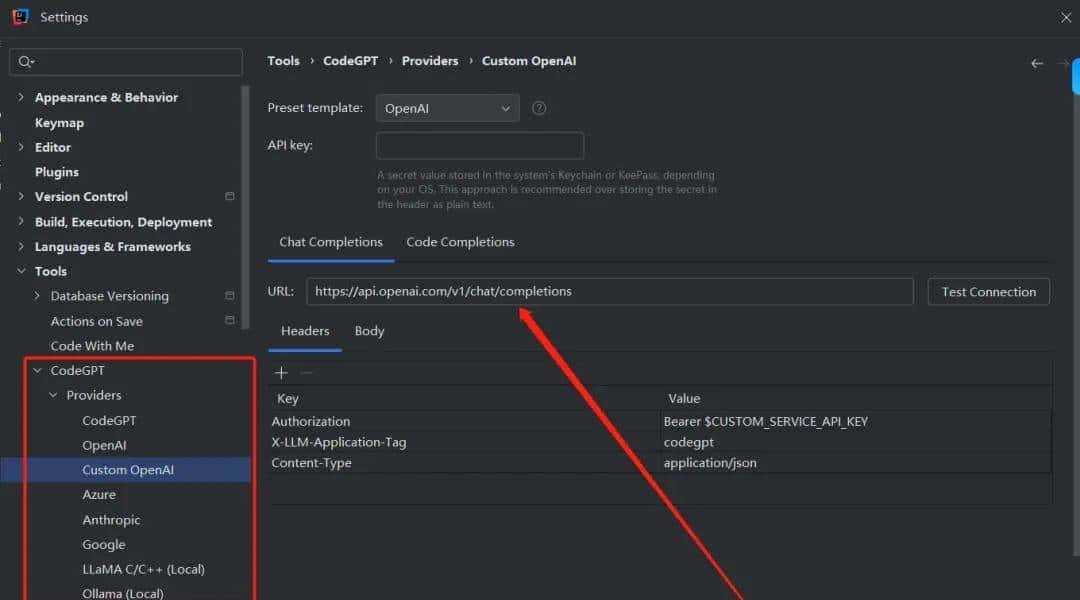Open the Headers tab

(305, 331)
